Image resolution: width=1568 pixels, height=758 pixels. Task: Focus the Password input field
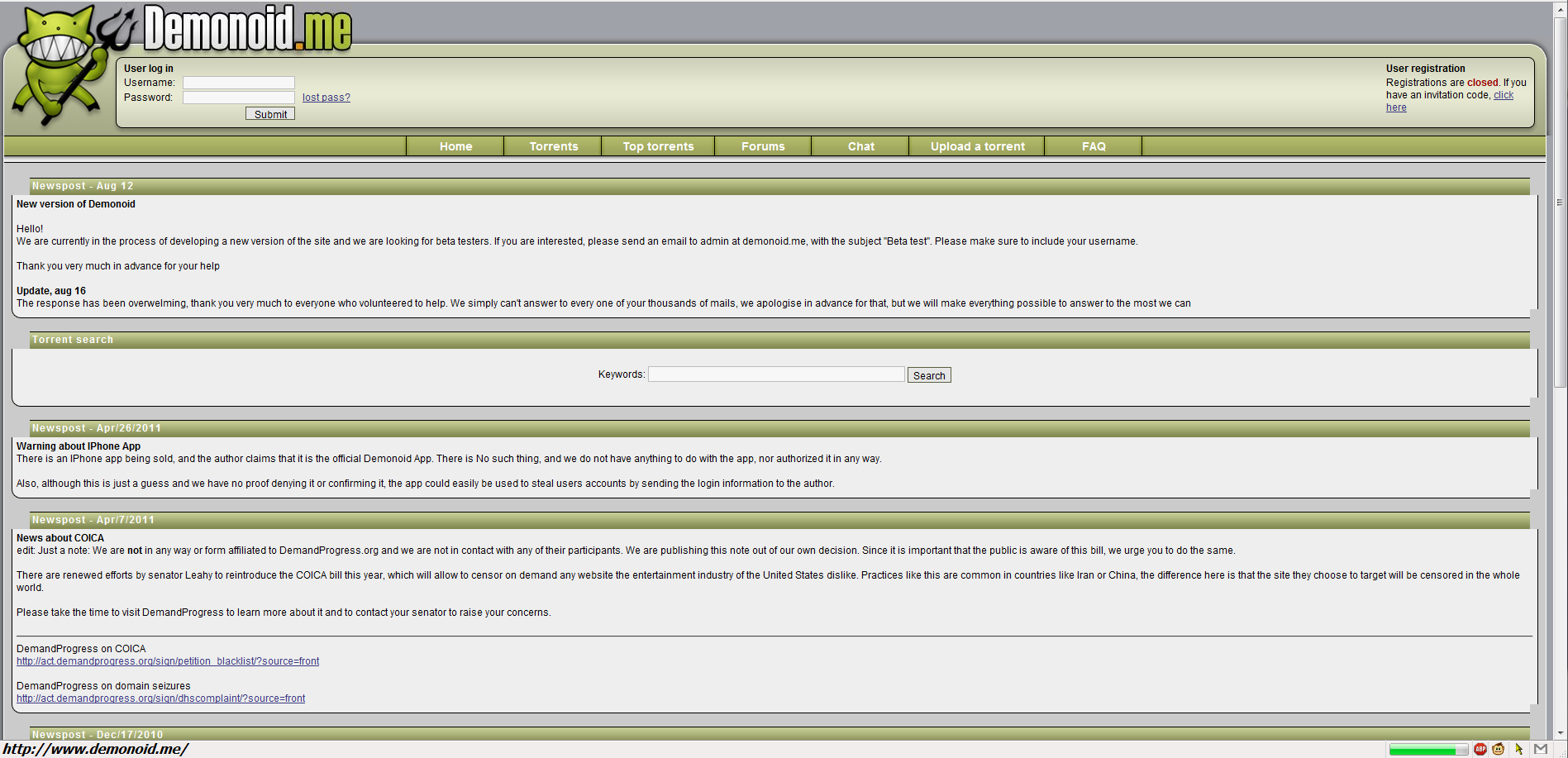point(239,98)
